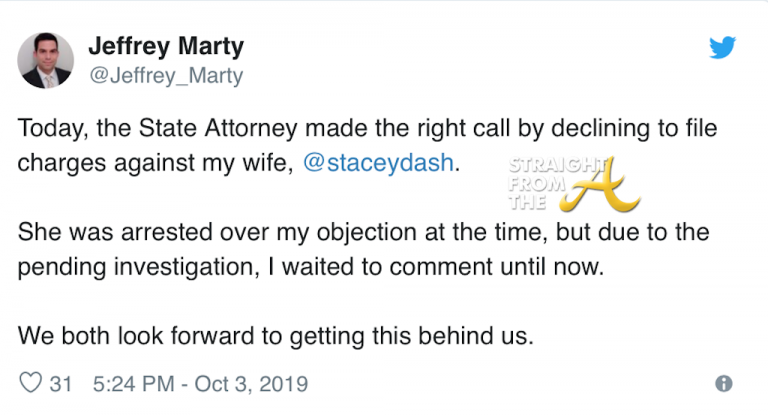Open Jeffrey Marty's profile photo
This screenshot has width=768, height=415.
45,60
